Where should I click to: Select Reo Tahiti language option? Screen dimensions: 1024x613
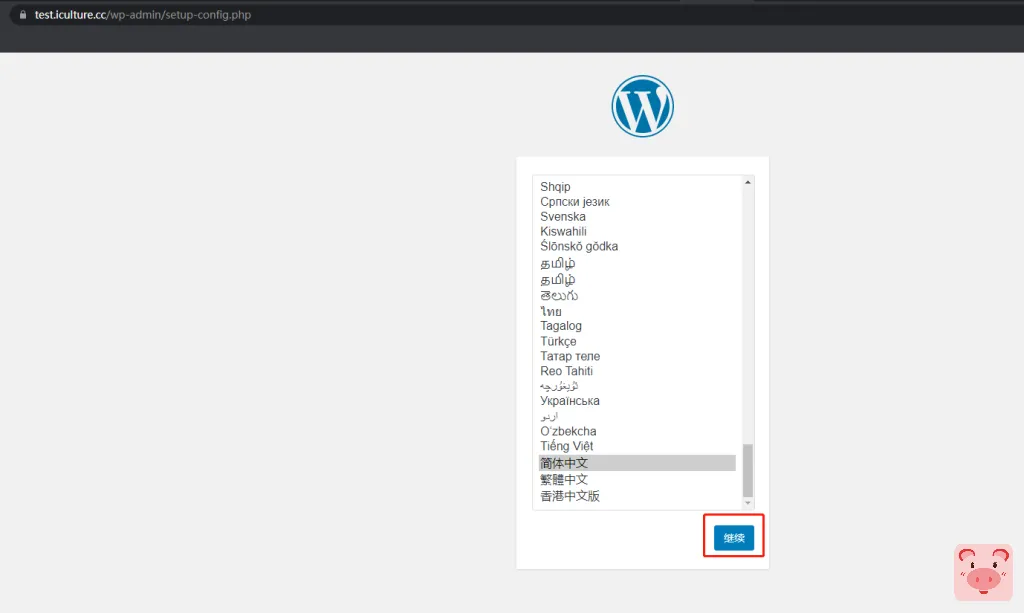637,371
